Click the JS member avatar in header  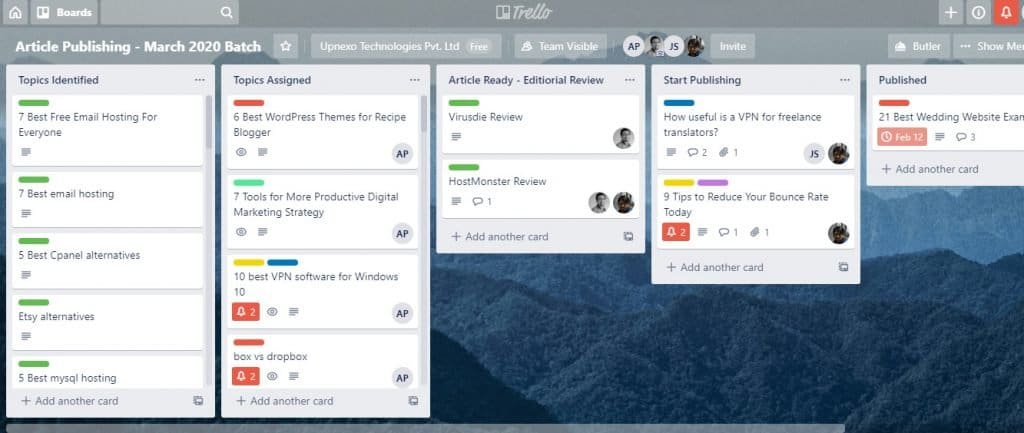(x=674, y=46)
